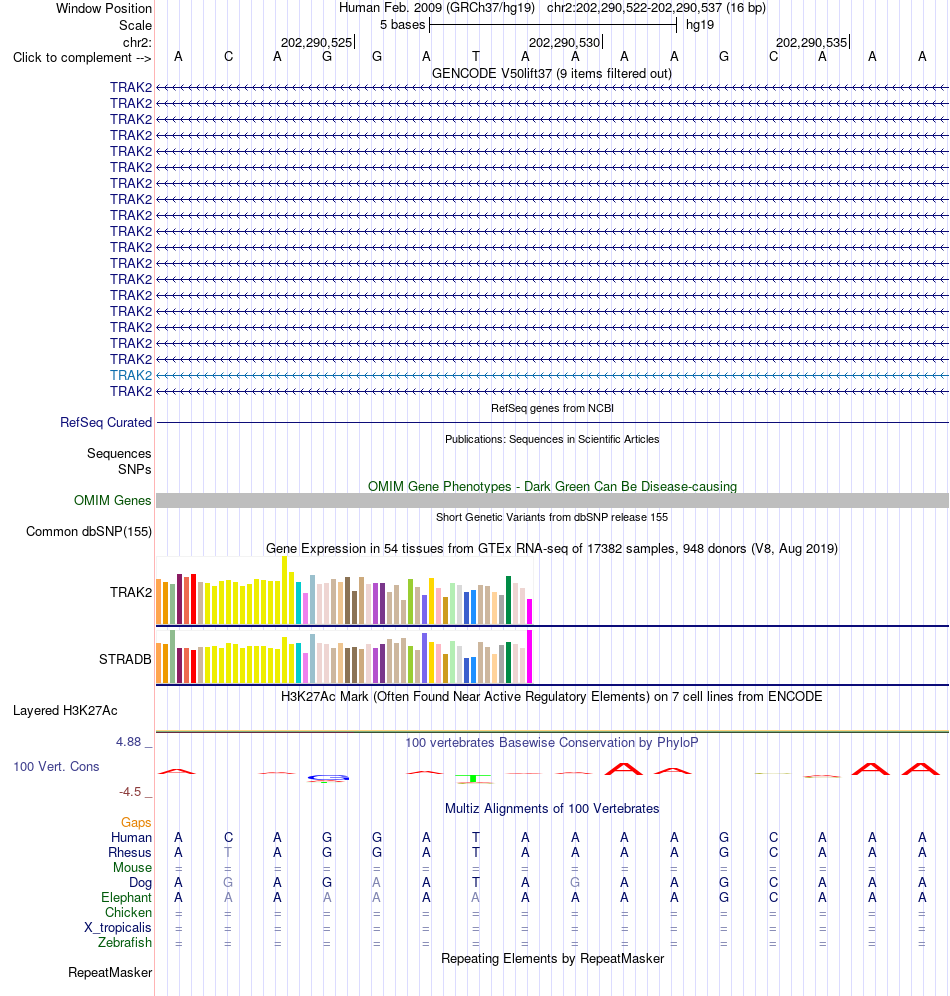Viewport: 950px width, 996px height.
Task: Click the RefSeq Curated intron line
Action: pos(552,422)
